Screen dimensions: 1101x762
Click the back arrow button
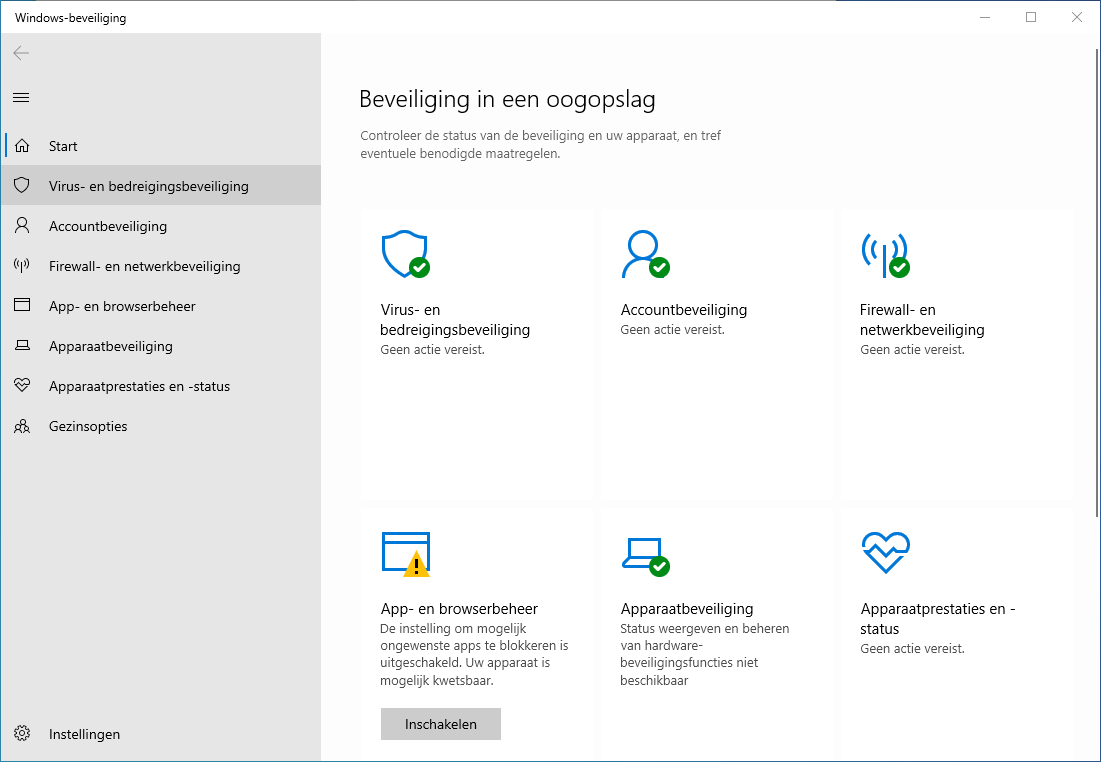pyautogui.click(x=21, y=53)
